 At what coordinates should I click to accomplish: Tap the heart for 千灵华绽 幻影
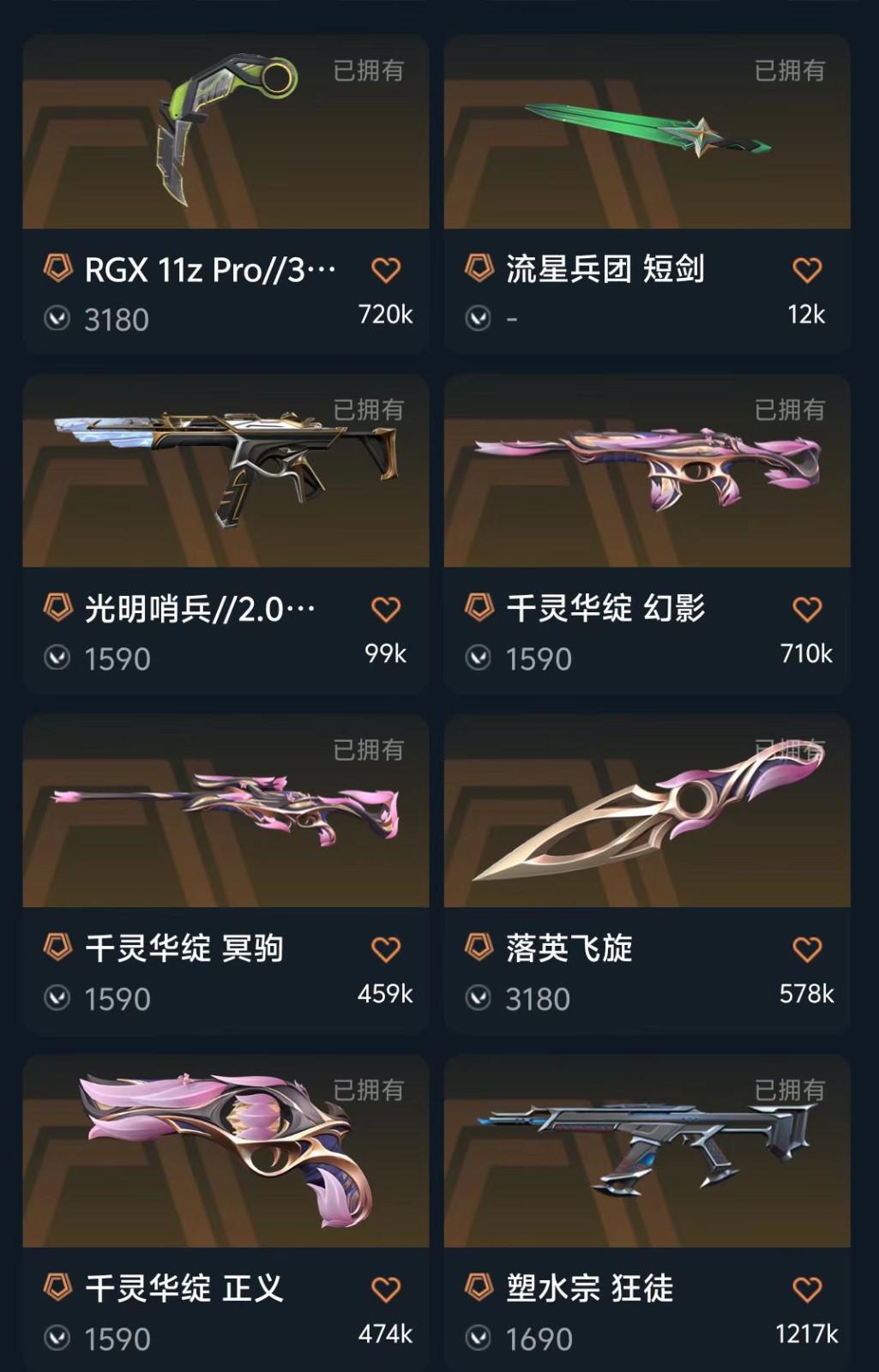click(807, 610)
